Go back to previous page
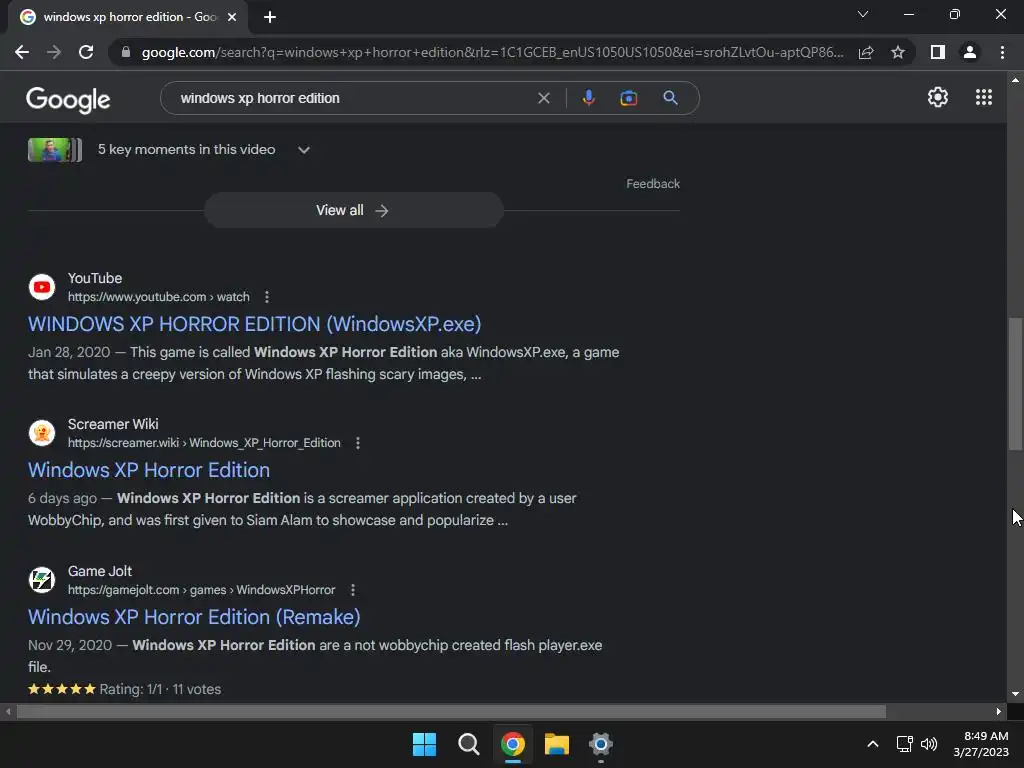The width and height of the screenshot is (1024, 768). (22, 52)
